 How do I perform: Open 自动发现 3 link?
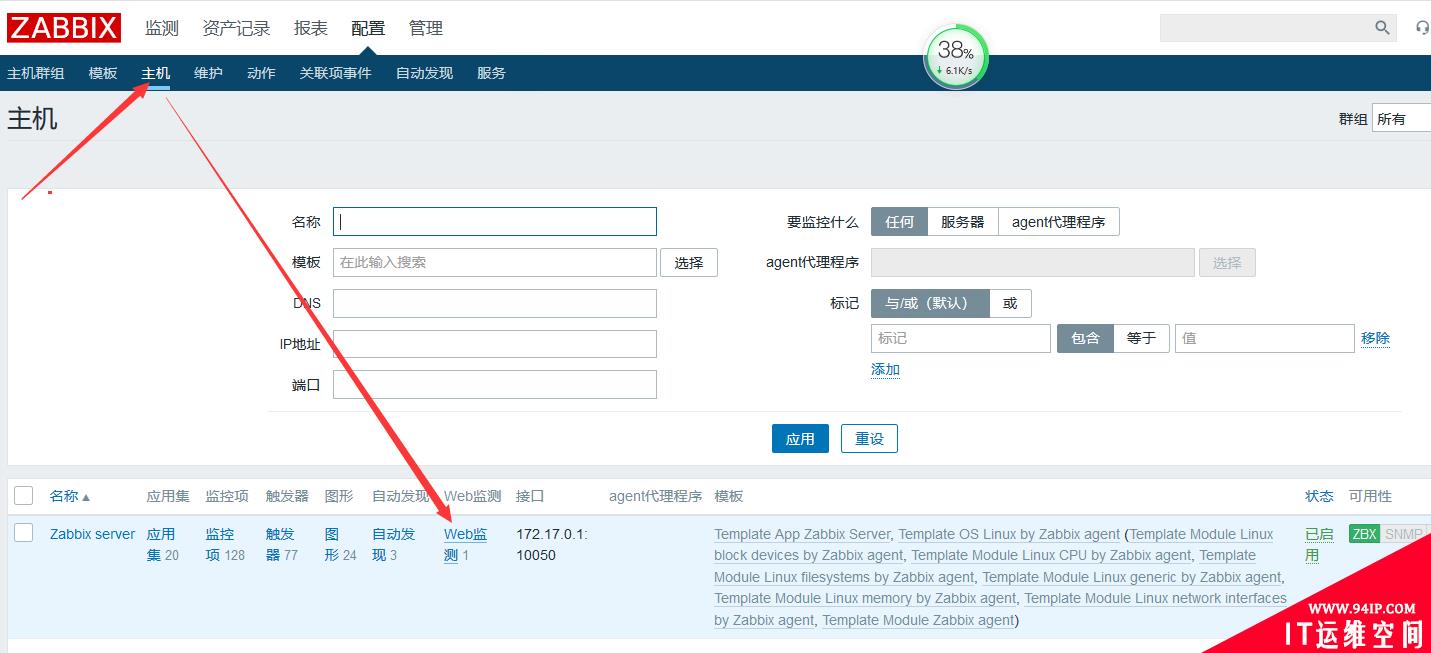coord(393,544)
